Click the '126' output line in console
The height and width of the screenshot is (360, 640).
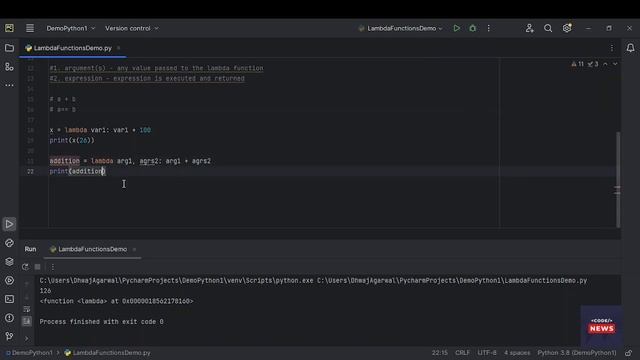pos(45,291)
